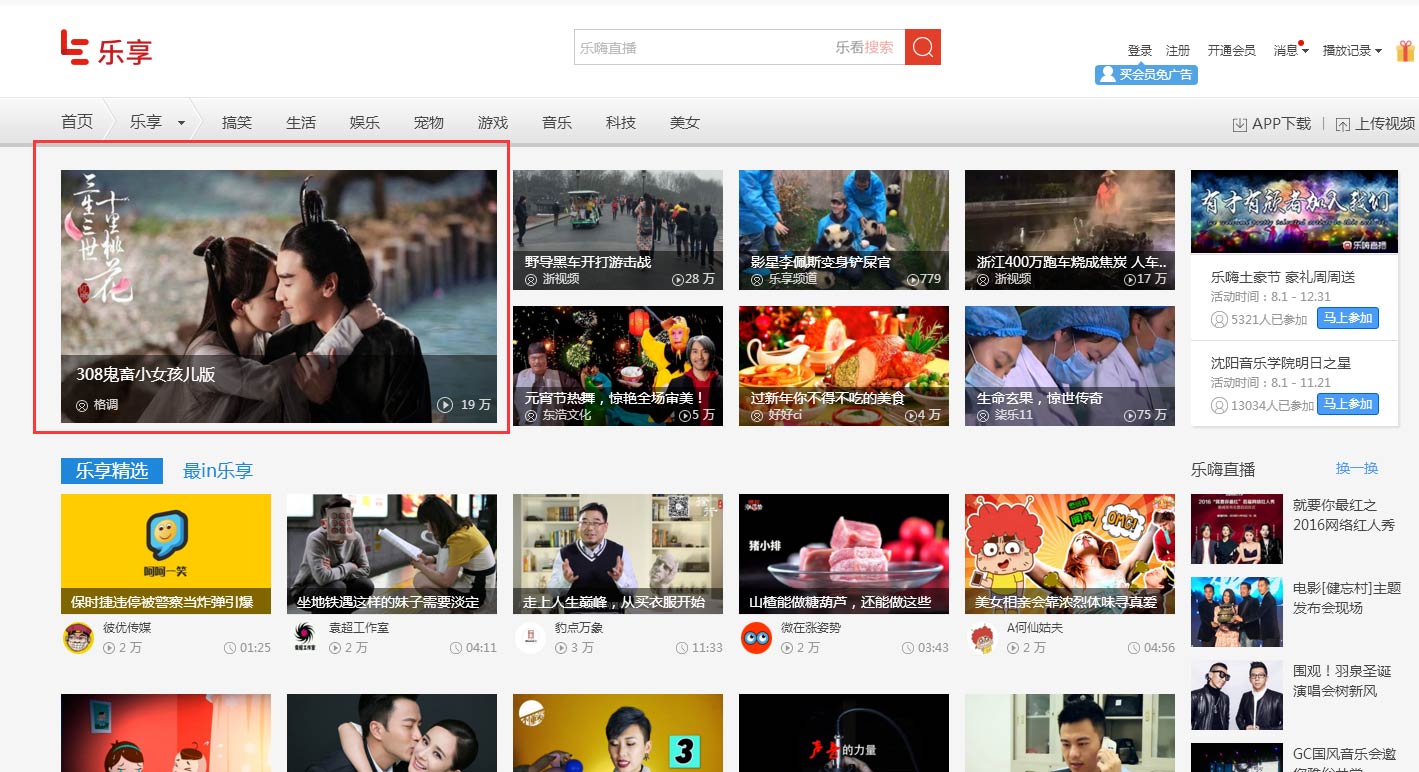Screen dimensions: 1419x772
Task: Click 换一换 to refresh live list
Action: pyautogui.click(x=1357, y=468)
